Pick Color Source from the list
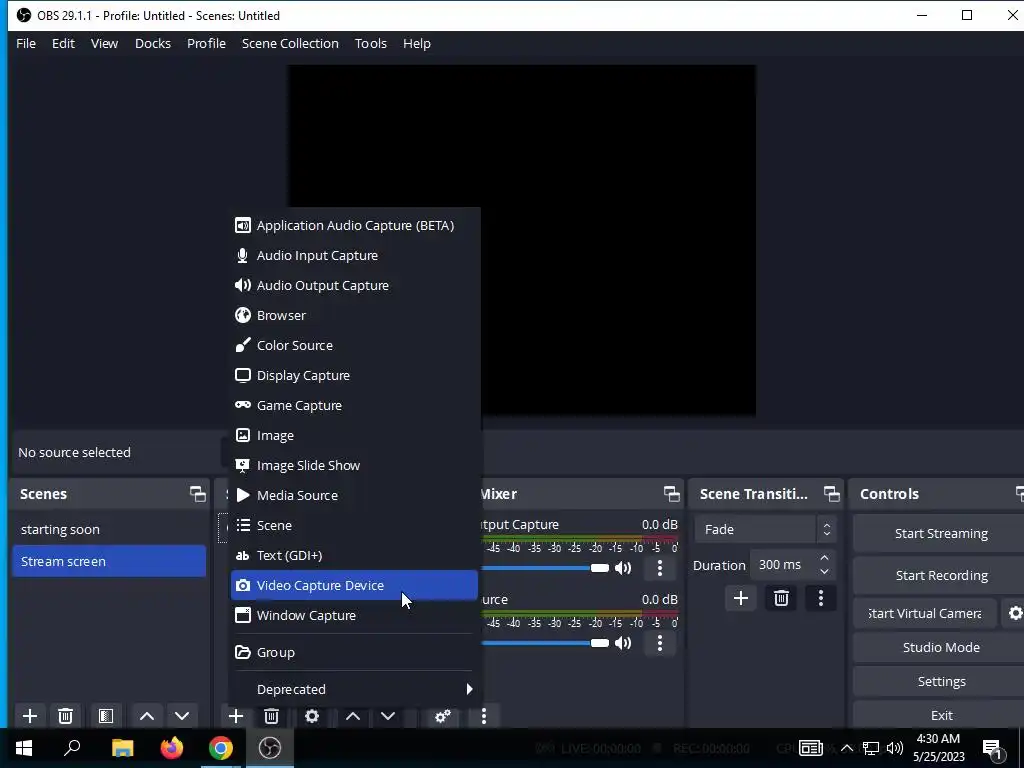Image resolution: width=1024 pixels, height=768 pixels. (x=354, y=345)
